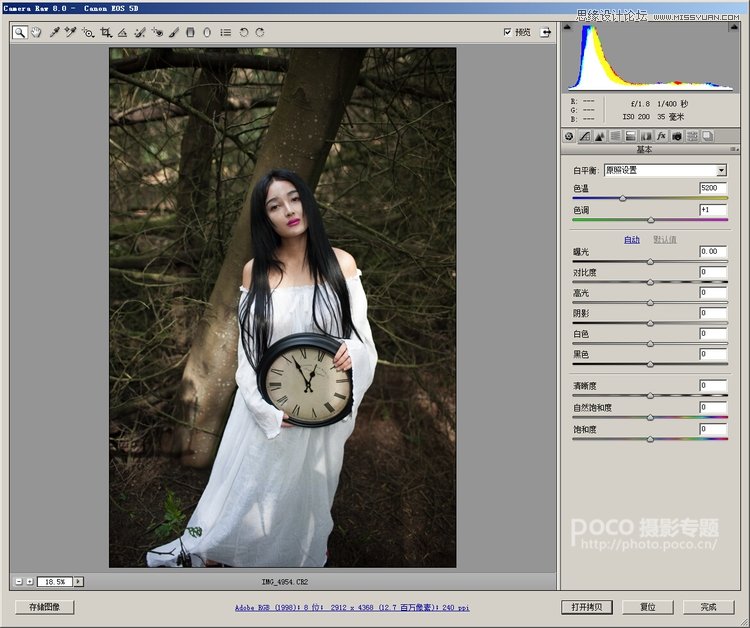Open the 白平衡 white balance dropdown
750x628 pixels.
pos(665,170)
